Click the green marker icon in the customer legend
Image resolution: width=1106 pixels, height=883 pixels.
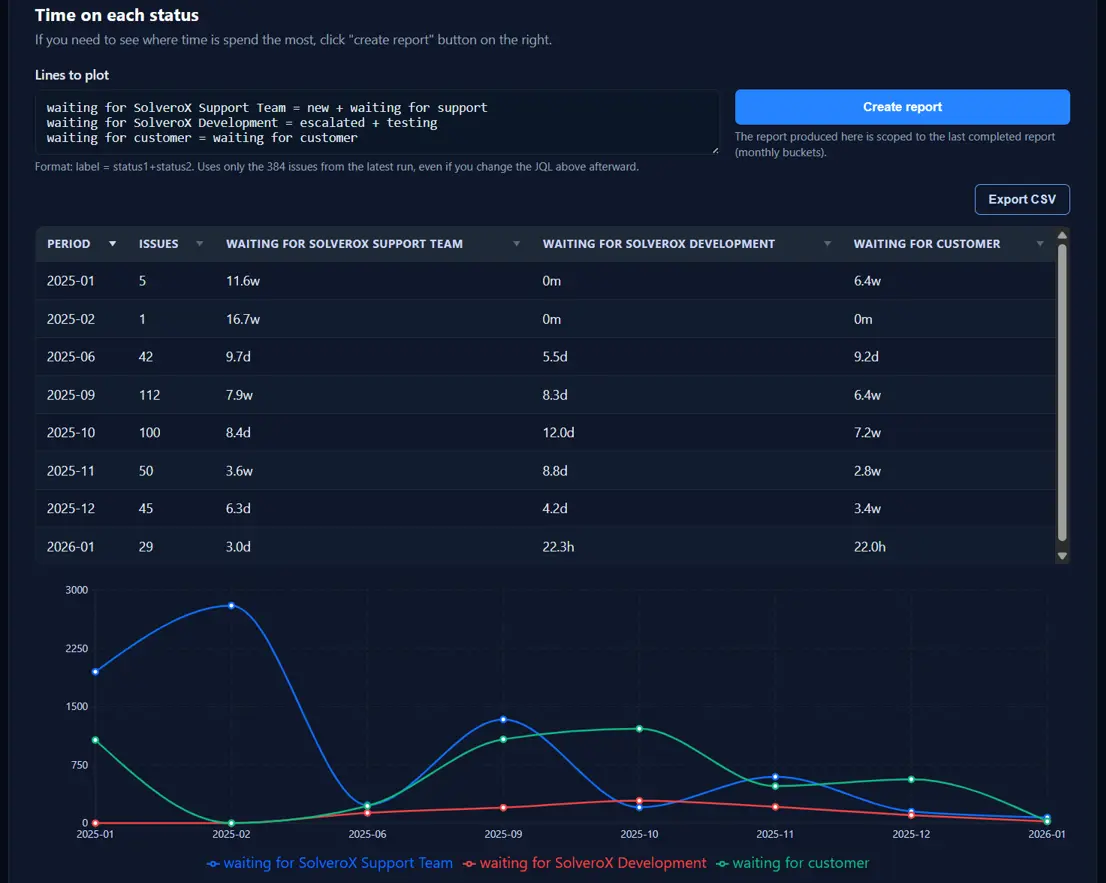point(723,862)
